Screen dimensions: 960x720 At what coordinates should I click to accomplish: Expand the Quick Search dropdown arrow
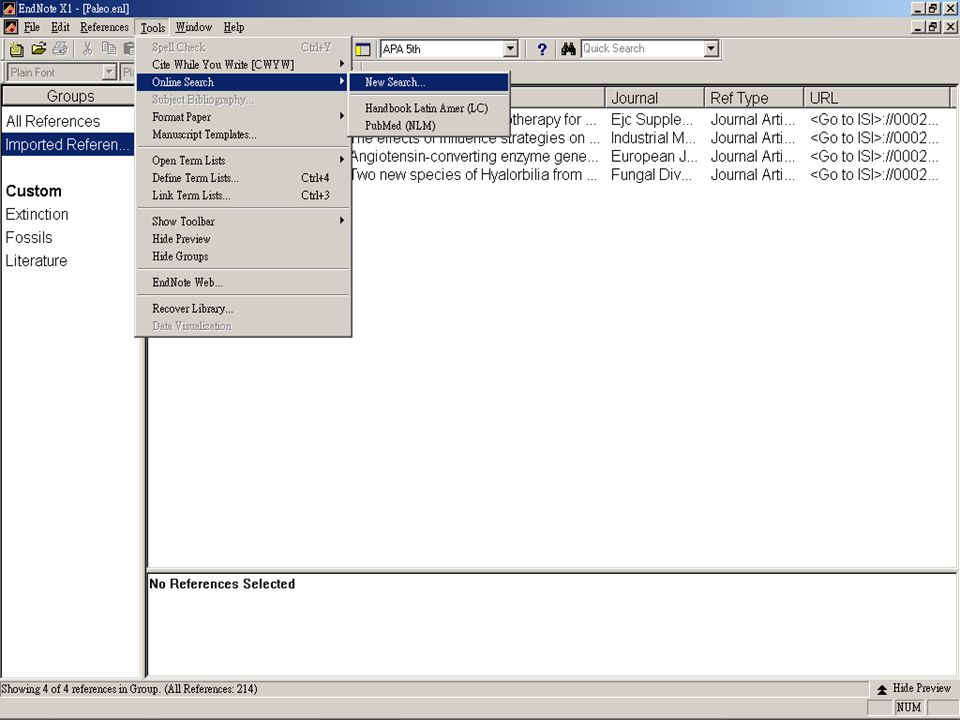click(x=711, y=49)
